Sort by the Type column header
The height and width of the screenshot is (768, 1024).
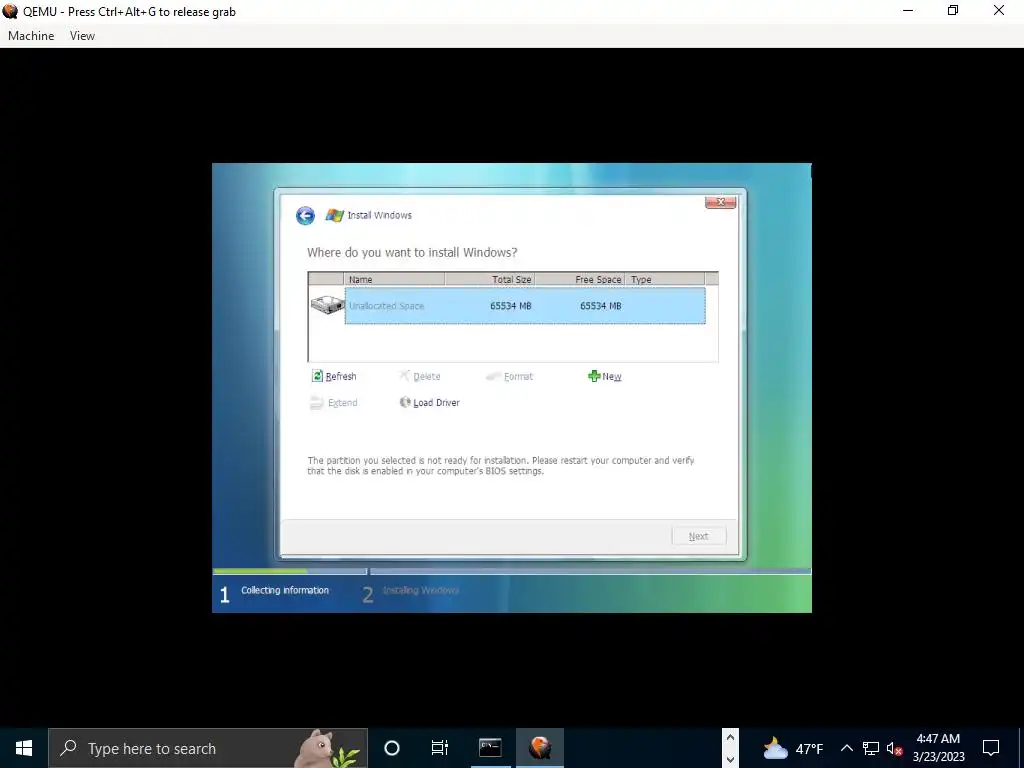665,280
